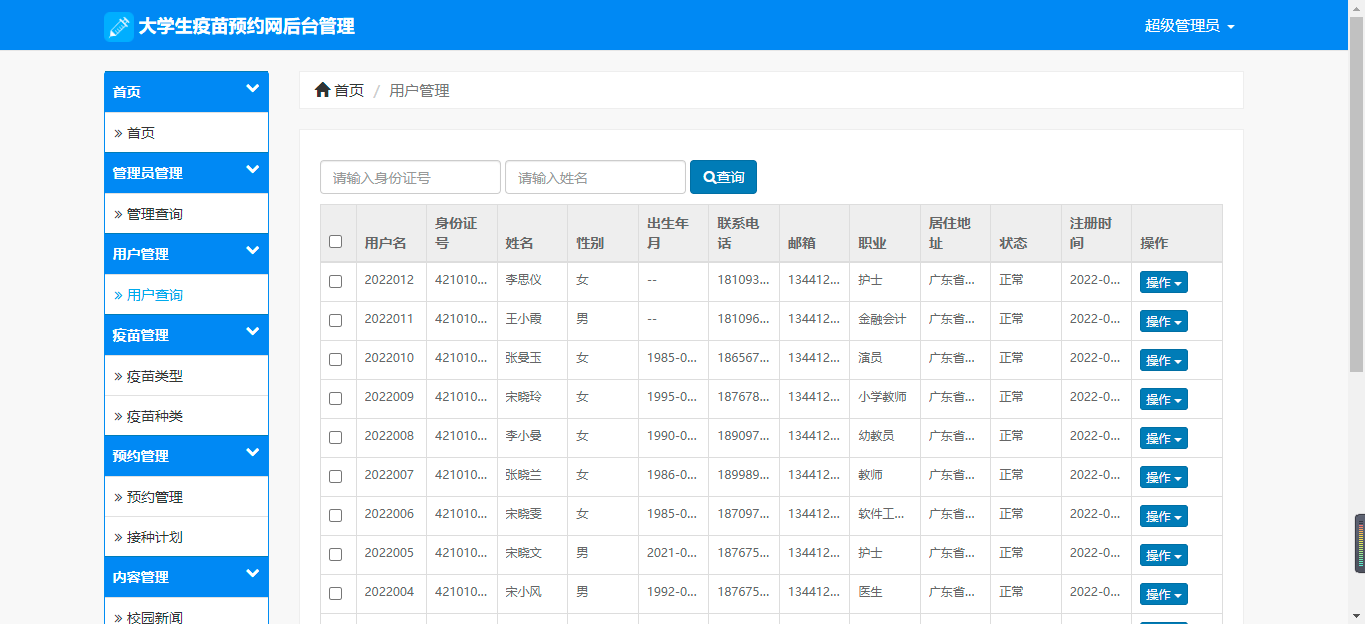Check the checkbox for user 2022007
1365x624 pixels.
click(x=336, y=476)
